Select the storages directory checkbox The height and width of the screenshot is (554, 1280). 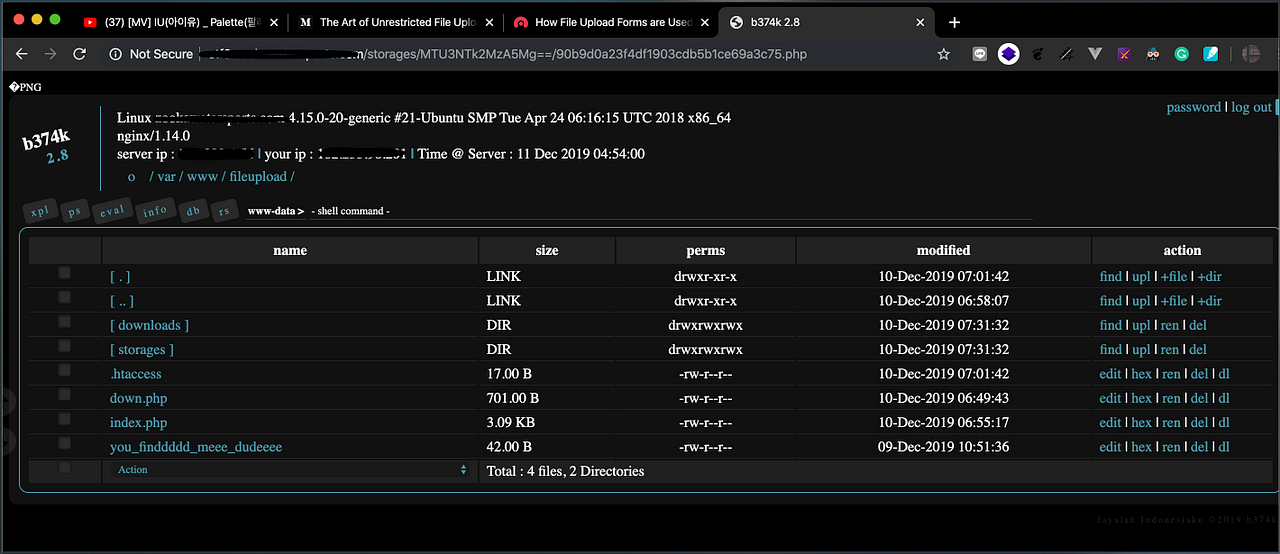[x=65, y=346]
